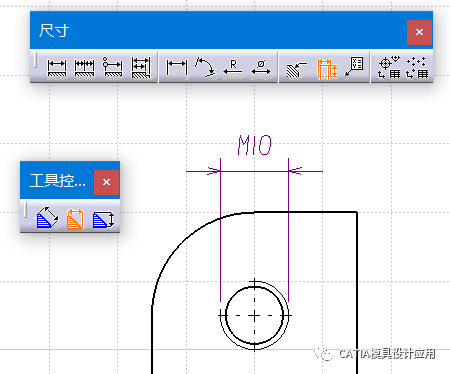Select the Diameter Dimensions tool

click(x=261, y=68)
